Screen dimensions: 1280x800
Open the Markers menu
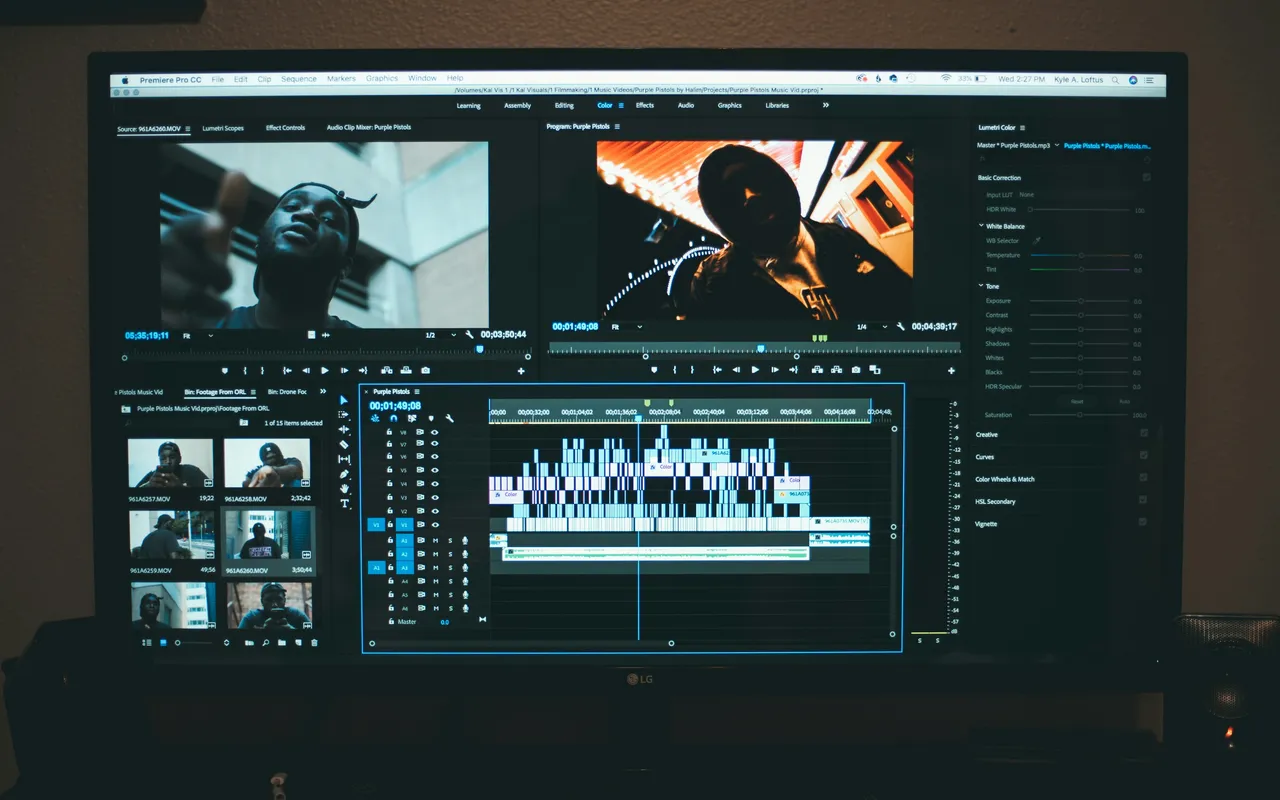point(341,79)
